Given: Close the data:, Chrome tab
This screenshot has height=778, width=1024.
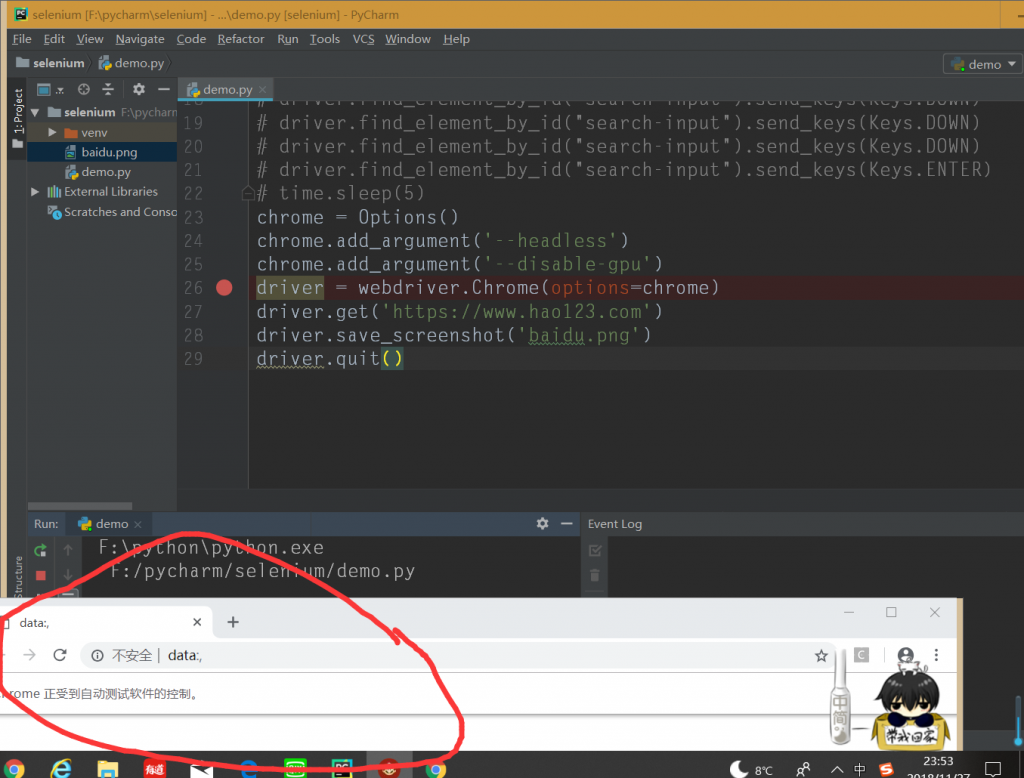Looking at the screenshot, I should [x=197, y=622].
